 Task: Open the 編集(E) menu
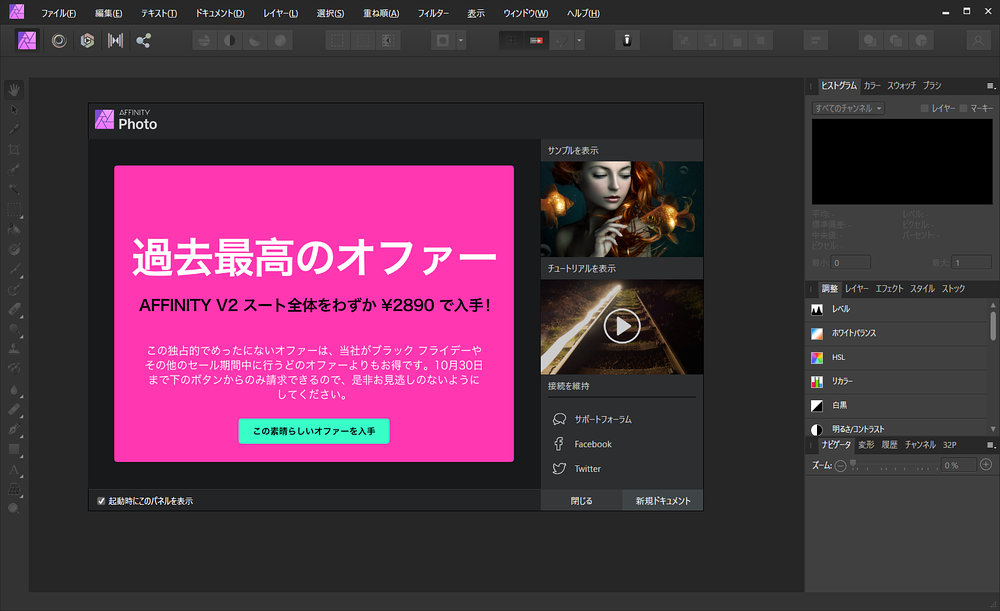[x=108, y=13]
